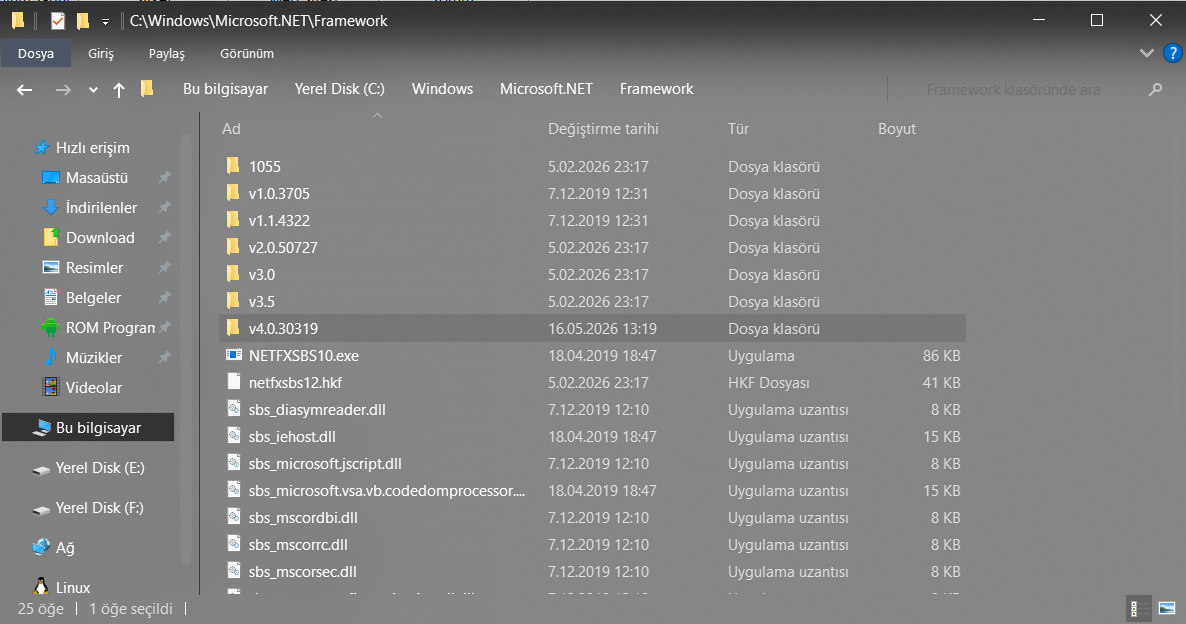Click the navigation pane vertical scrollbar
The width and height of the screenshot is (1186, 624).
point(186,348)
